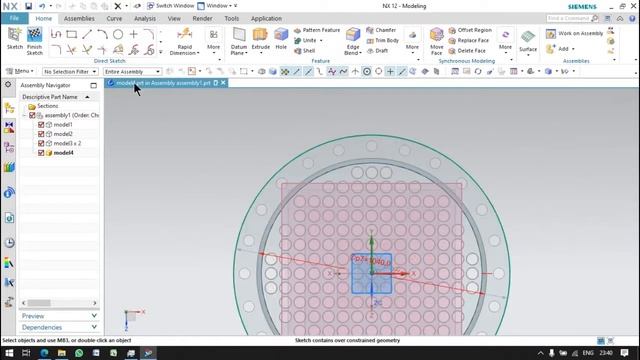Switch to the Analysis ribbon tab
This screenshot has width=640, height=360.
[x=144, y=18]
